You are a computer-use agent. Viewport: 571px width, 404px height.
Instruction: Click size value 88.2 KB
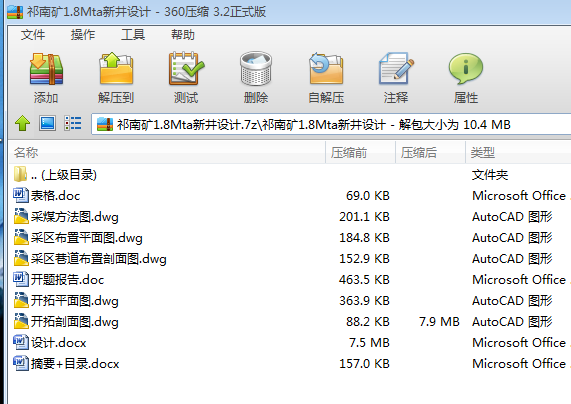[368, 322]
